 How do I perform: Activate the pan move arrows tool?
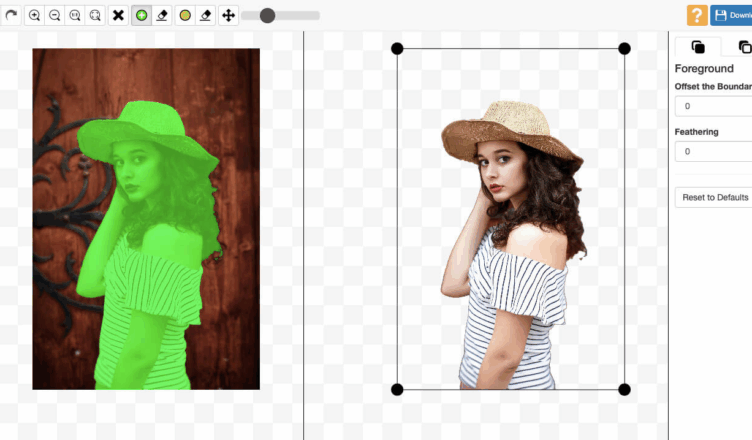point(228,15)
